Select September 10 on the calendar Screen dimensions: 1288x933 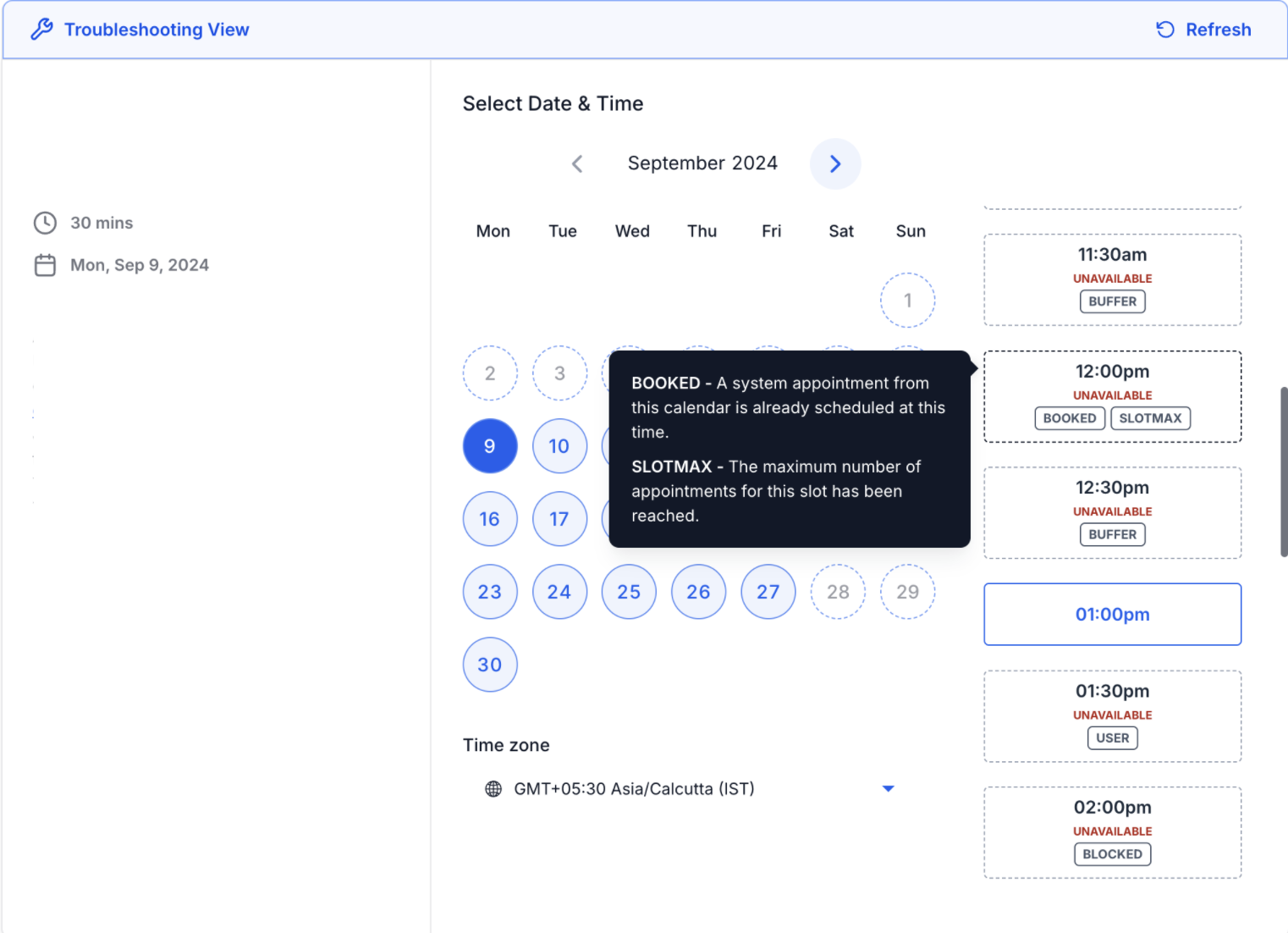point(559,446)
